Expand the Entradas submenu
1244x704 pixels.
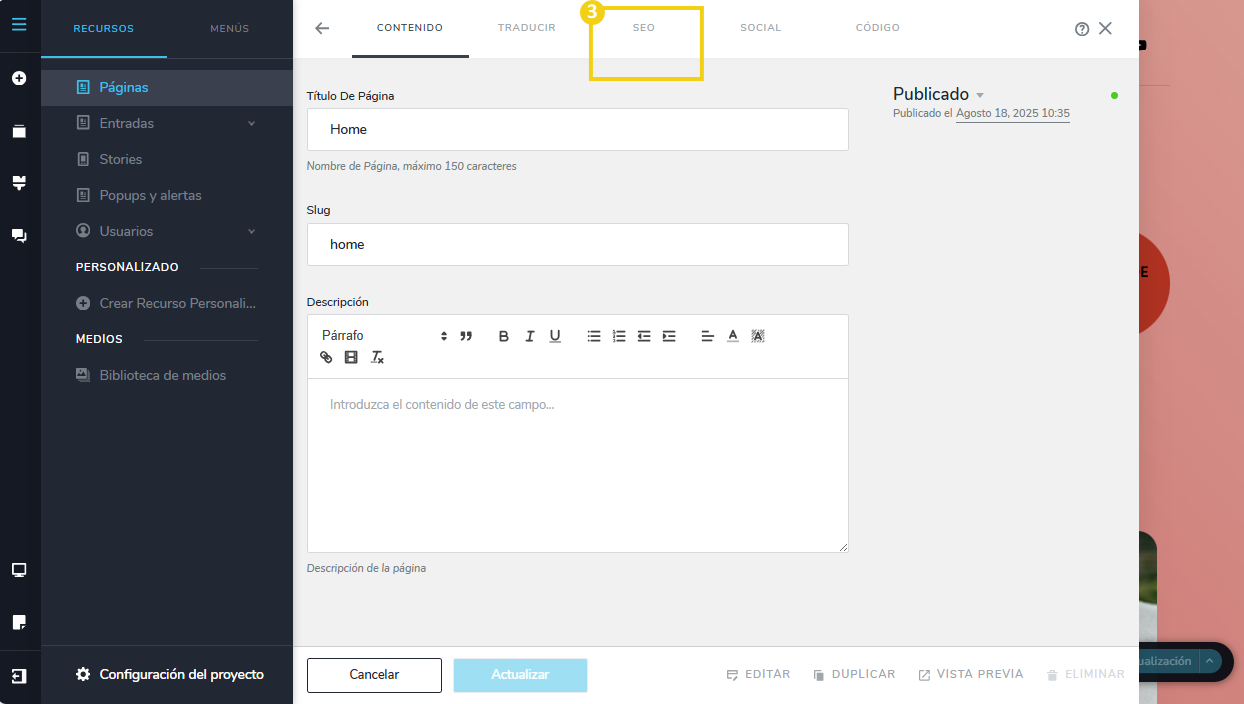251,123
